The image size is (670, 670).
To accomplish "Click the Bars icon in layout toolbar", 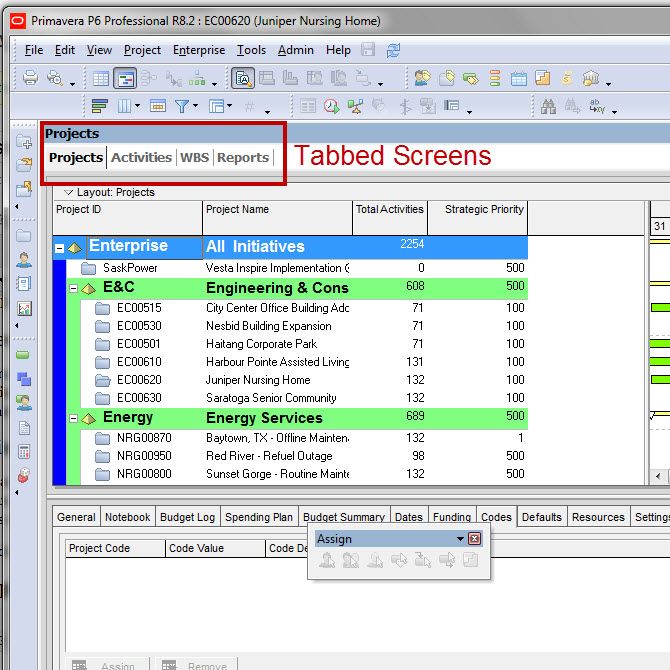I will (x=100, y=106).
